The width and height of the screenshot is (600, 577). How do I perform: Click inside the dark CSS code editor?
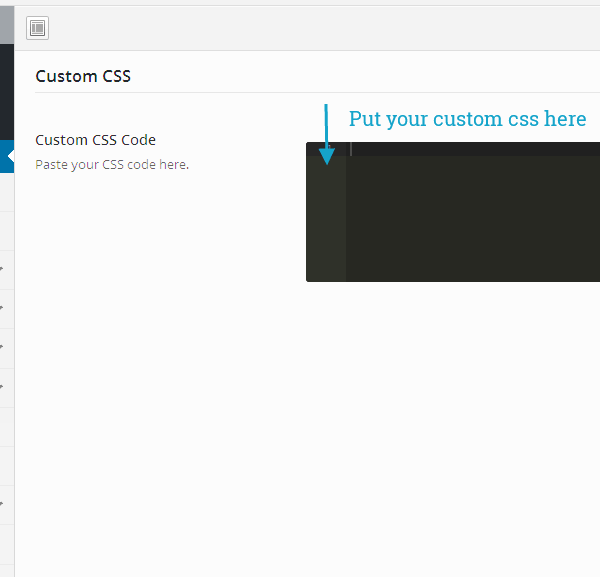pos(470,220)
